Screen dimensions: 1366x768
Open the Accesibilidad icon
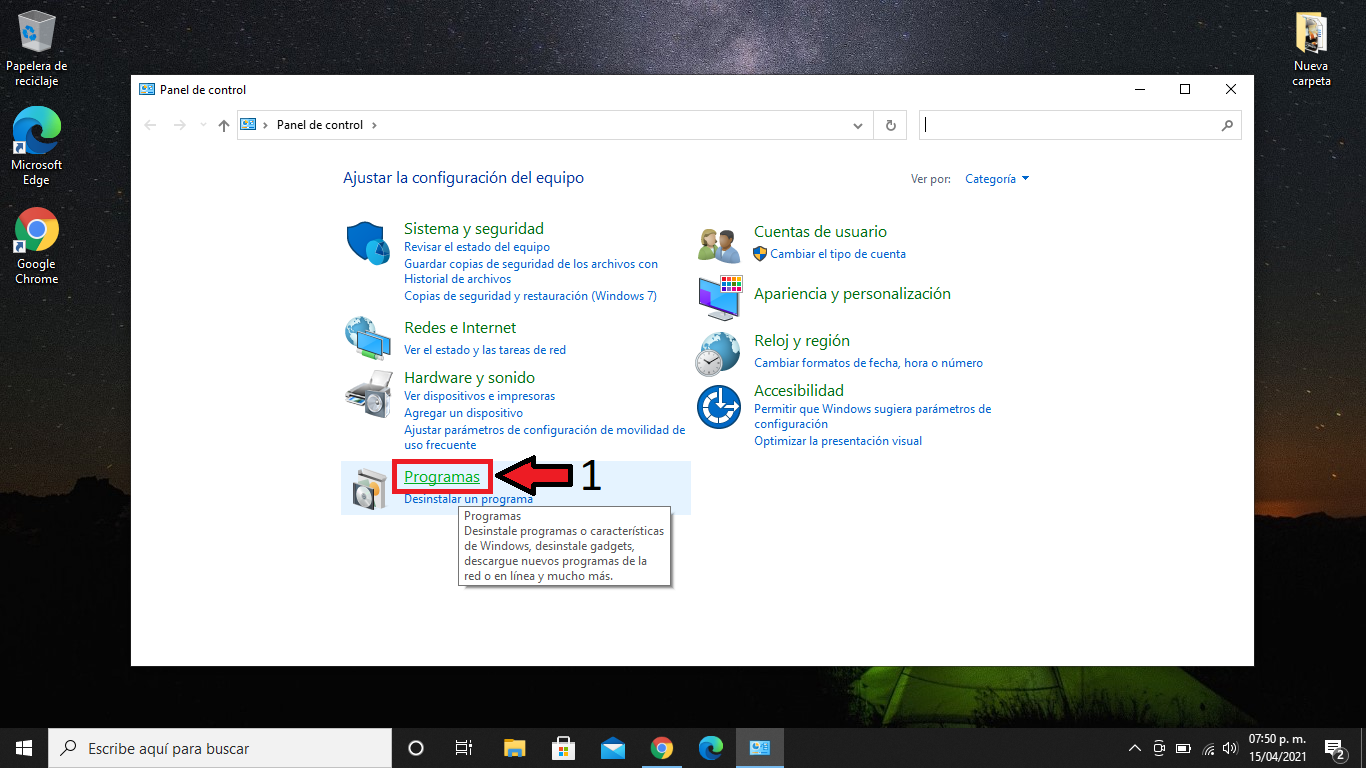coord(719,407)
